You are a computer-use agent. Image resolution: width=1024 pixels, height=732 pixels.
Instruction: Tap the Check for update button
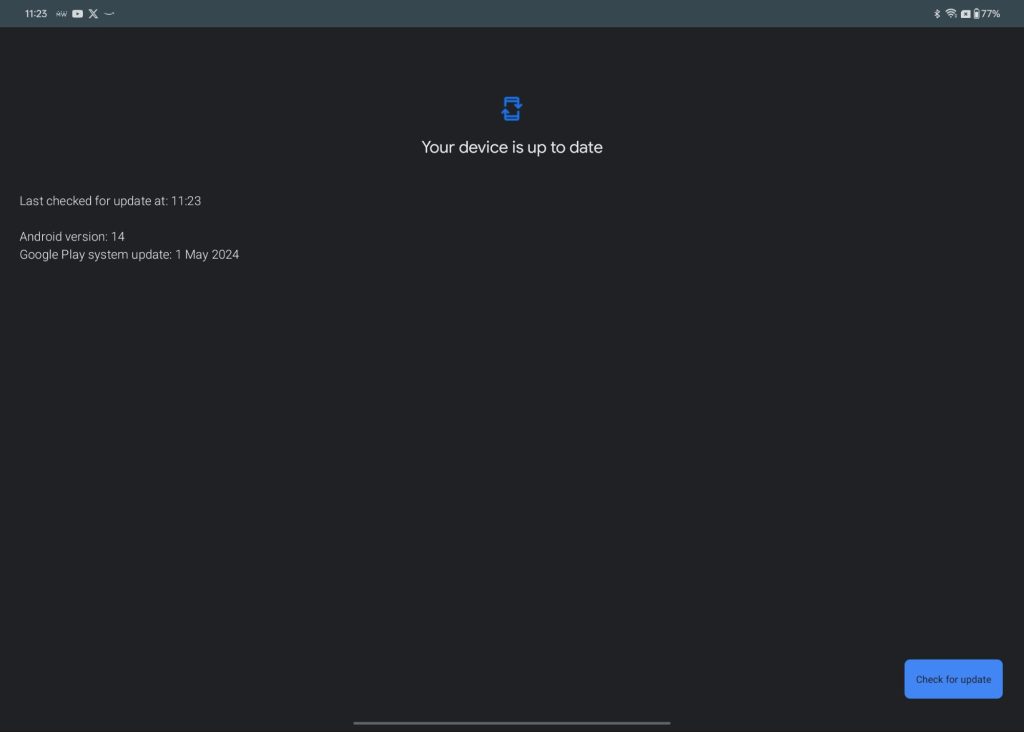tap(953, 679)
